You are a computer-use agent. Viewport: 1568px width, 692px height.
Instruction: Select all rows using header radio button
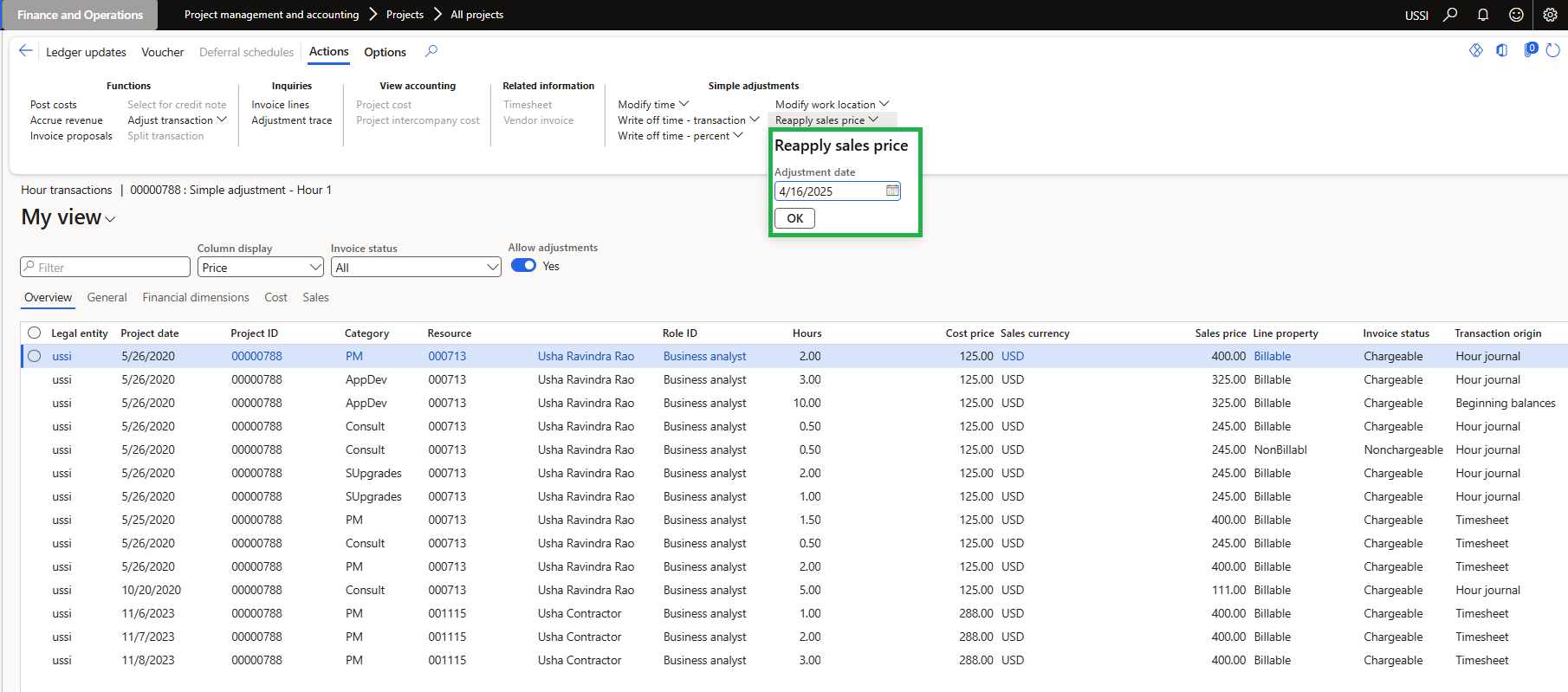click(x=35, y=333)
